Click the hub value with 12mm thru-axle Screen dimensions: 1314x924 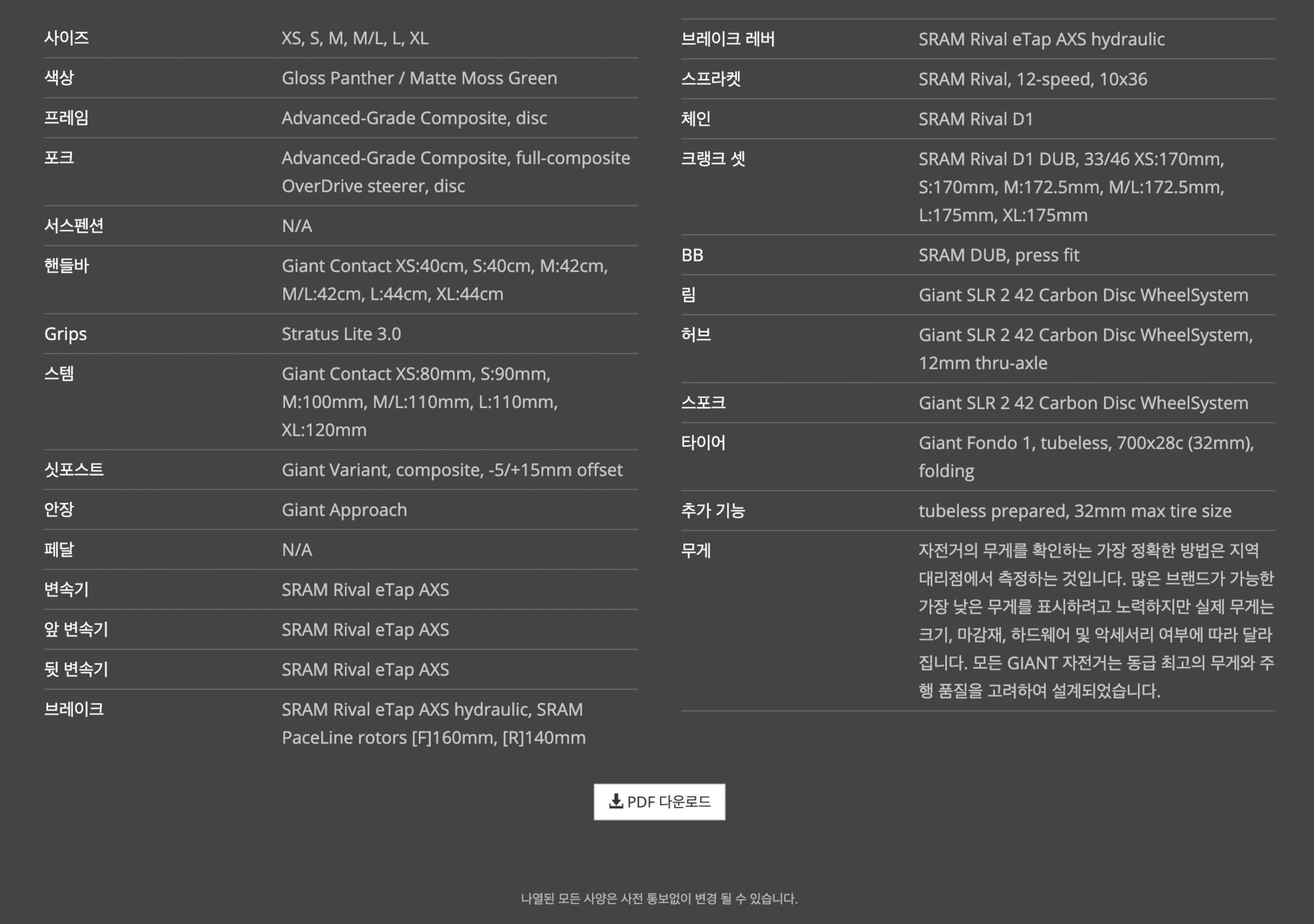click(x=1086, y=349)
